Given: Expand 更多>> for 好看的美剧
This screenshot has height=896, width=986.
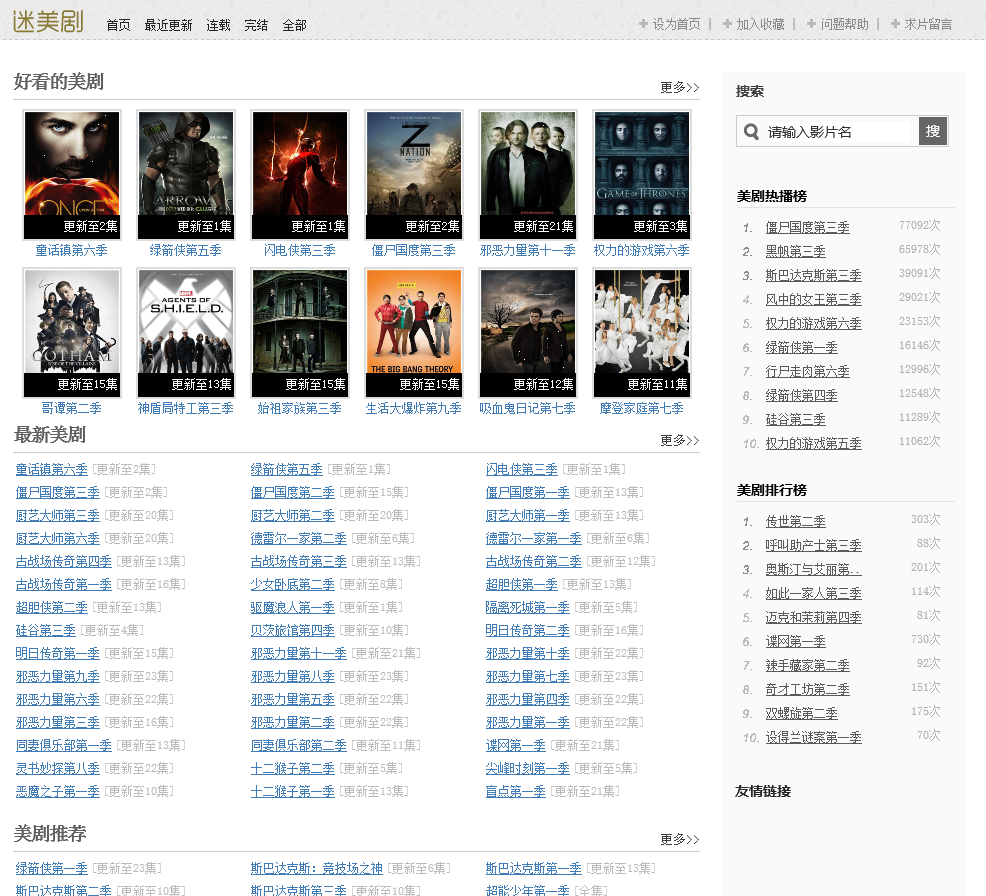Looking at the screenshot, I should pos(679,87).
